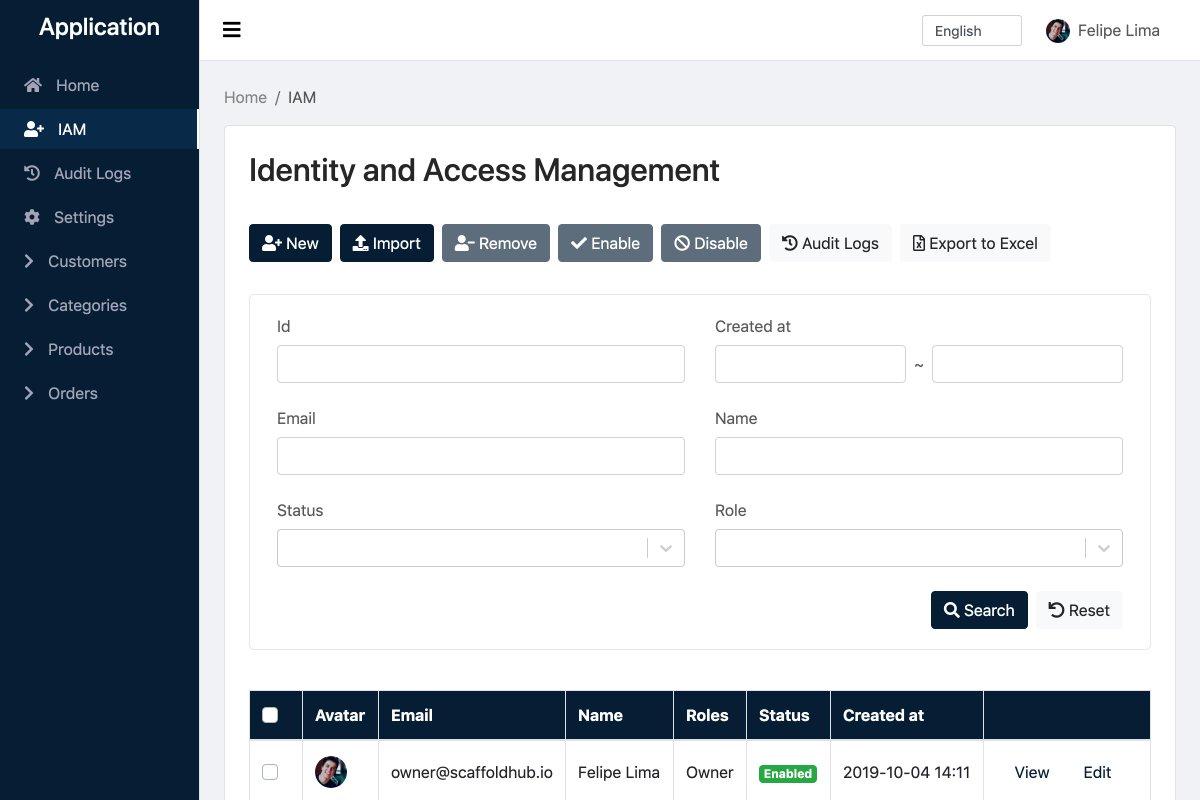Image resolution: width=1200 pixels, height=800 pixels.
Task: Click the Search magnifier icon
Action: coord(950,610)
